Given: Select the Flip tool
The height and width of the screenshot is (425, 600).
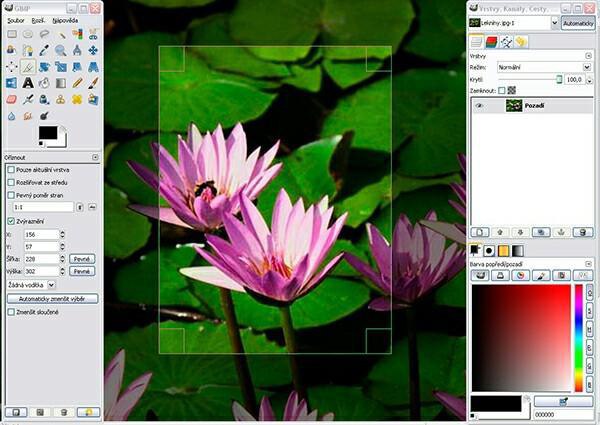Looking at the screenshot, I should click(12, 83).
